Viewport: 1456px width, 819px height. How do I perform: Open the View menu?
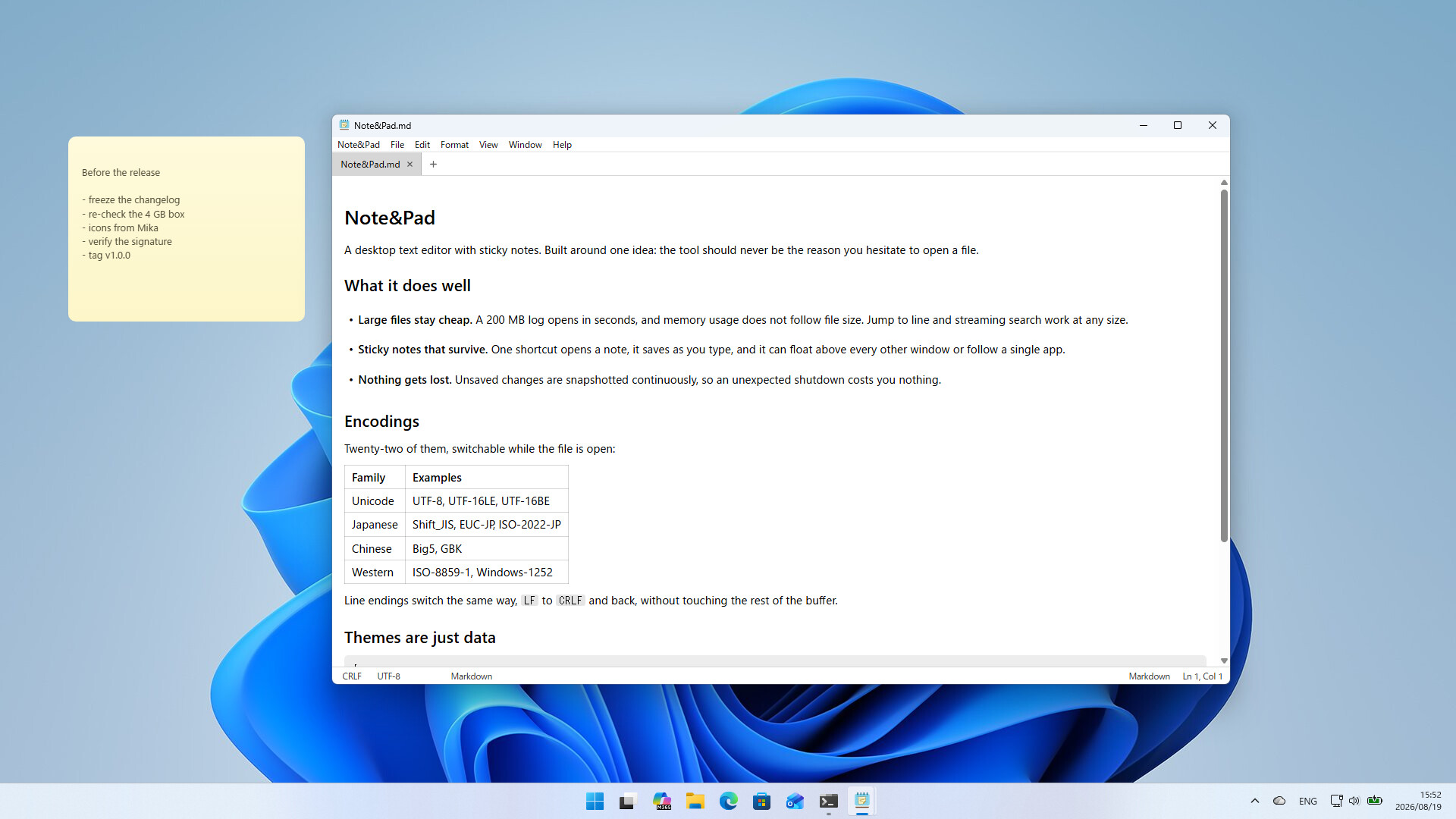click(x=488, y=145)
